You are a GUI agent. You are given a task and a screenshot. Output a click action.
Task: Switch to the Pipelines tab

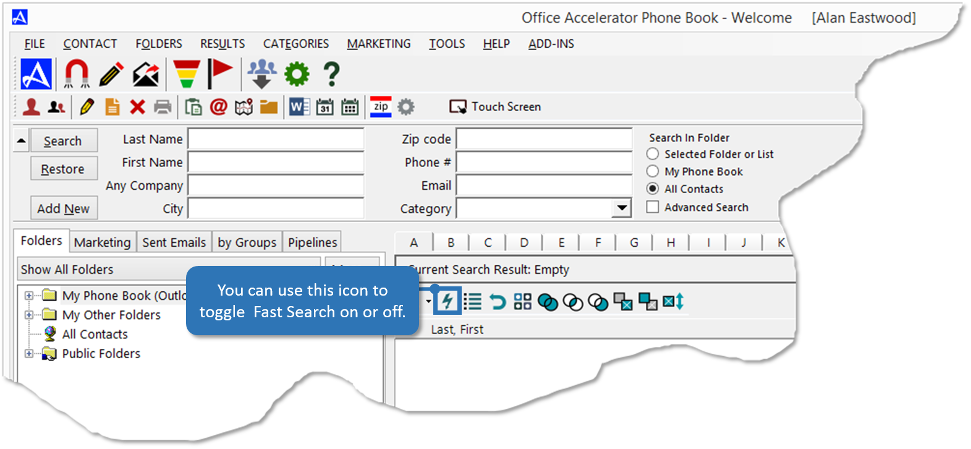pyautogui.click(x=313, y=242)
